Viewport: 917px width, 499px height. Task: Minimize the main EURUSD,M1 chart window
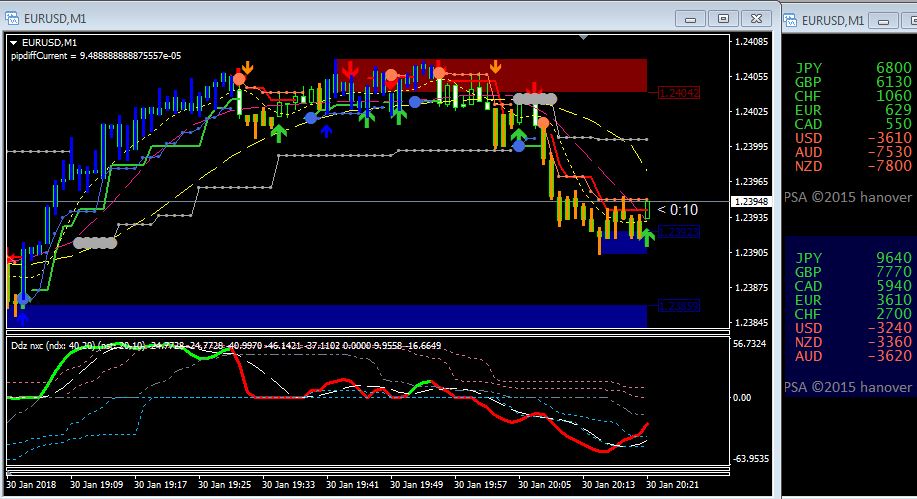[x=690, y=19]
